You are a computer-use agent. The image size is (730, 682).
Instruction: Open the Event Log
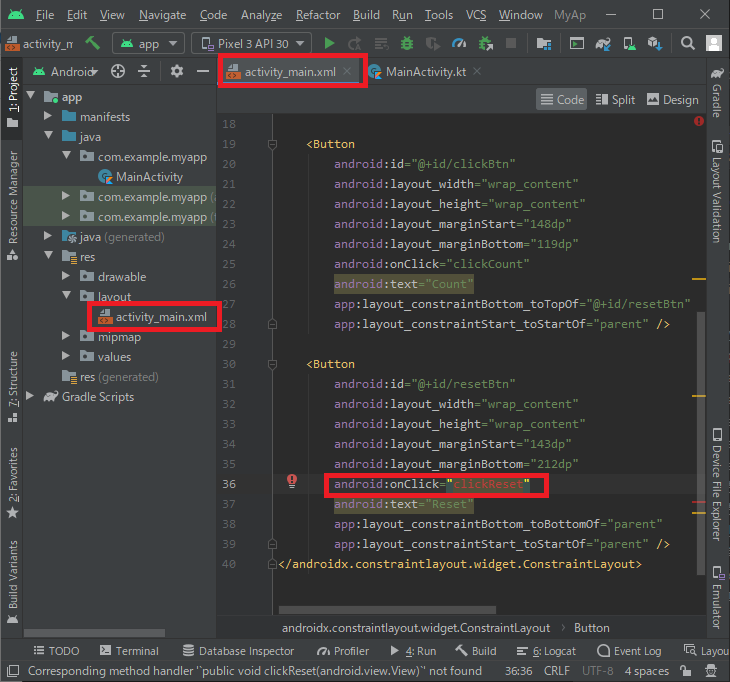[629, 651]
